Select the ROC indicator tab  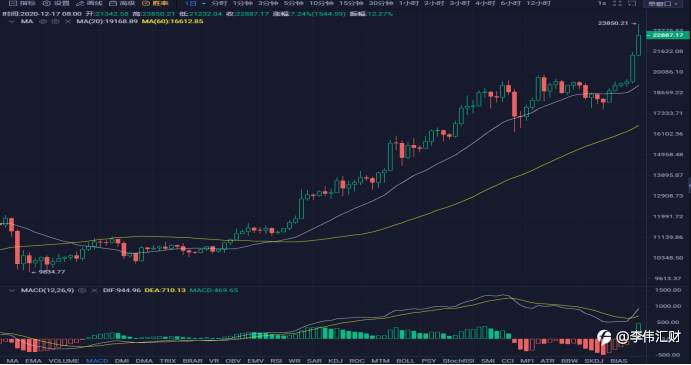click(357, 361)
